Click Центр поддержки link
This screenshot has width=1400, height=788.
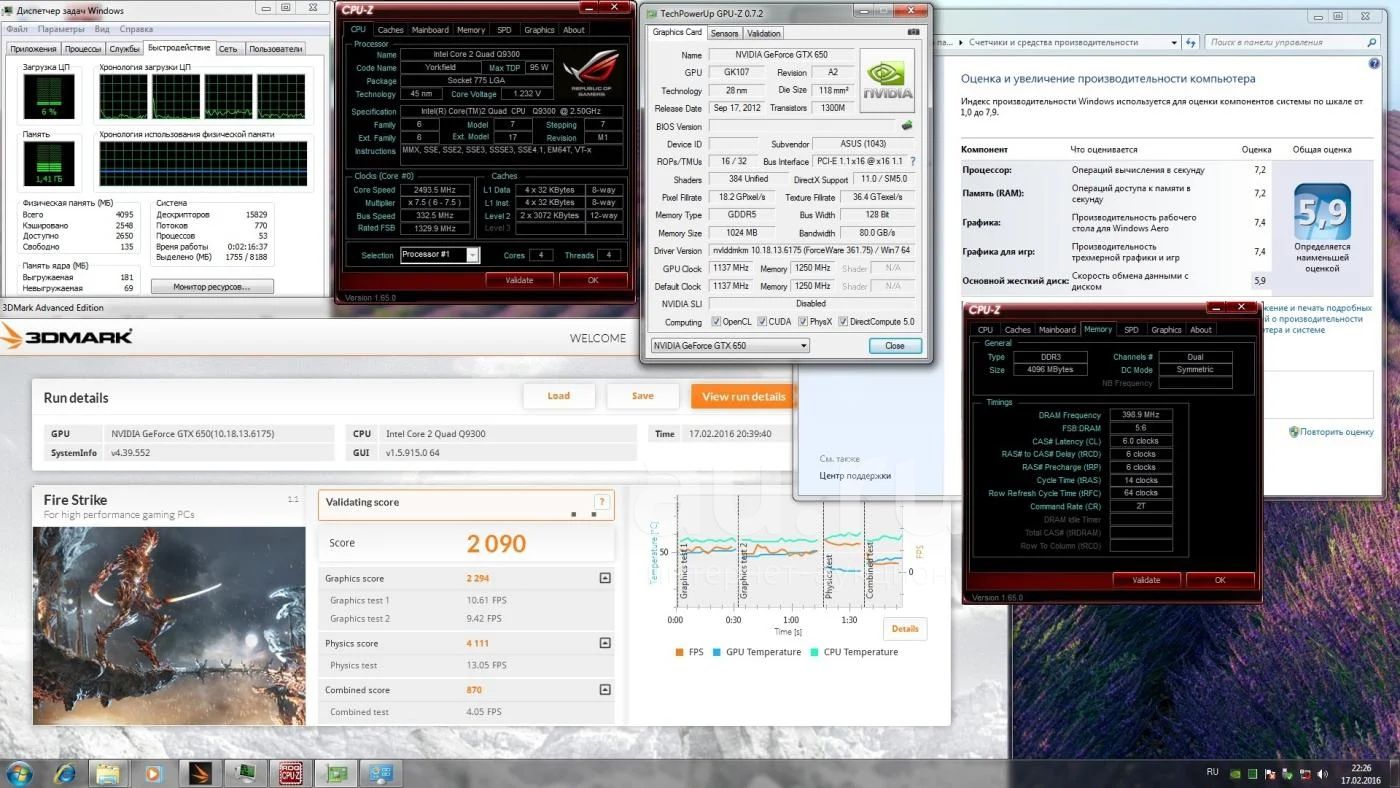tap(855, 476)
